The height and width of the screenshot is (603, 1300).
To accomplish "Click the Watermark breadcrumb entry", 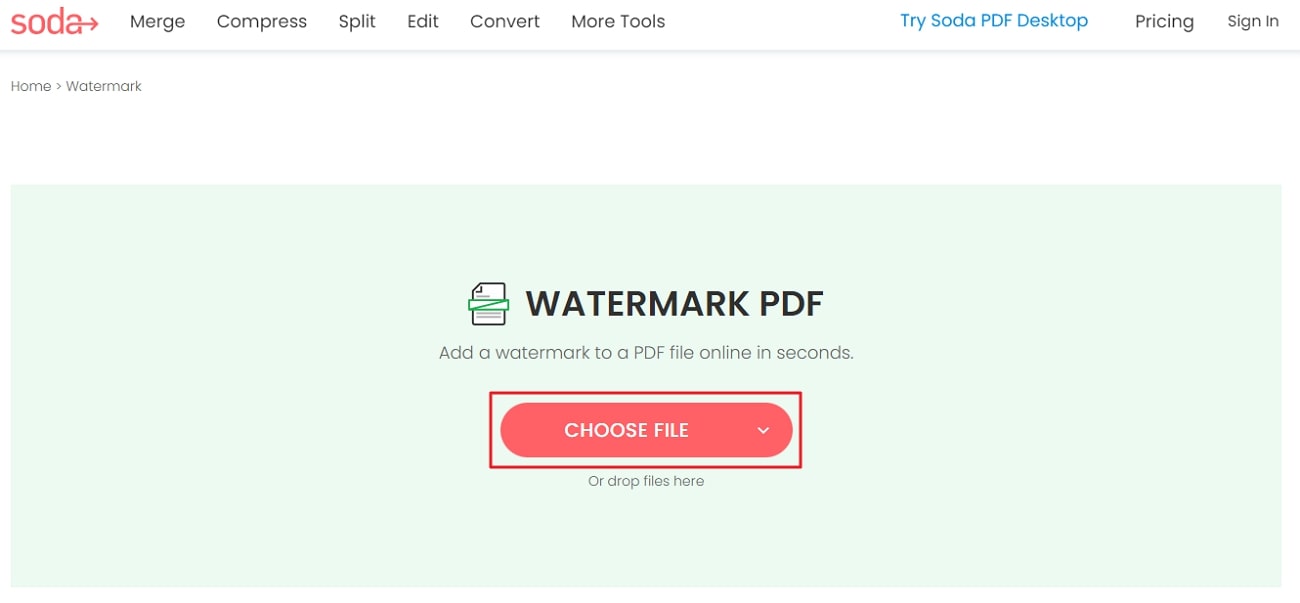I will tap(103, 86).
